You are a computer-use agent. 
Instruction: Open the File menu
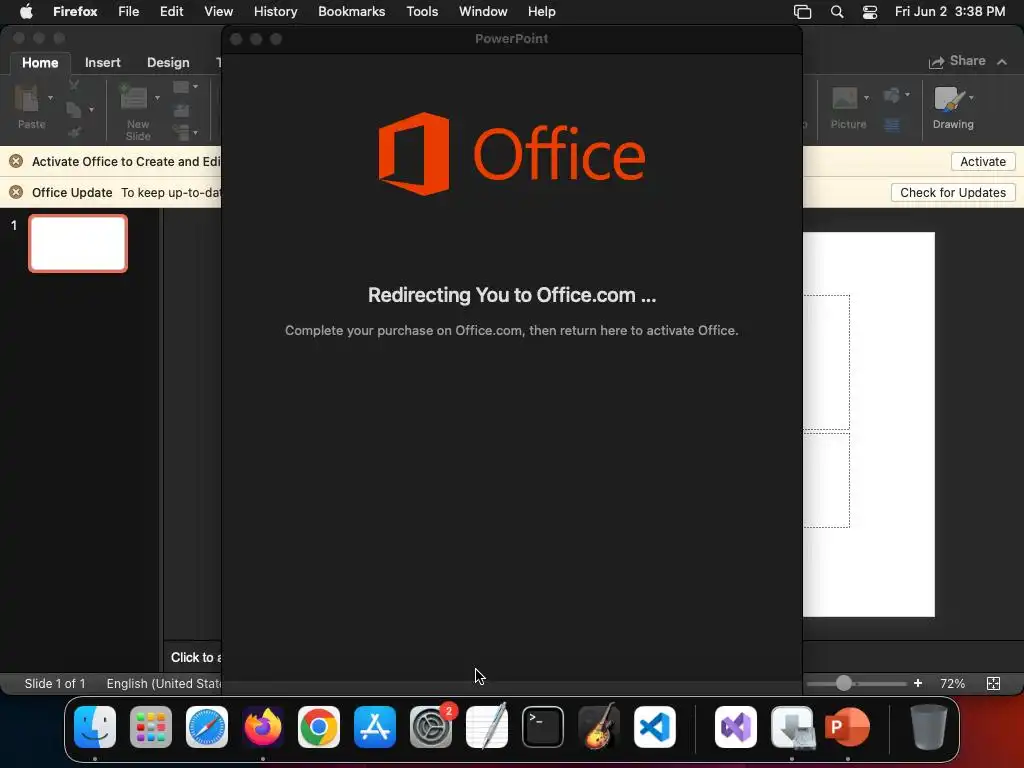pyautogui.click(x=129, y=11)
